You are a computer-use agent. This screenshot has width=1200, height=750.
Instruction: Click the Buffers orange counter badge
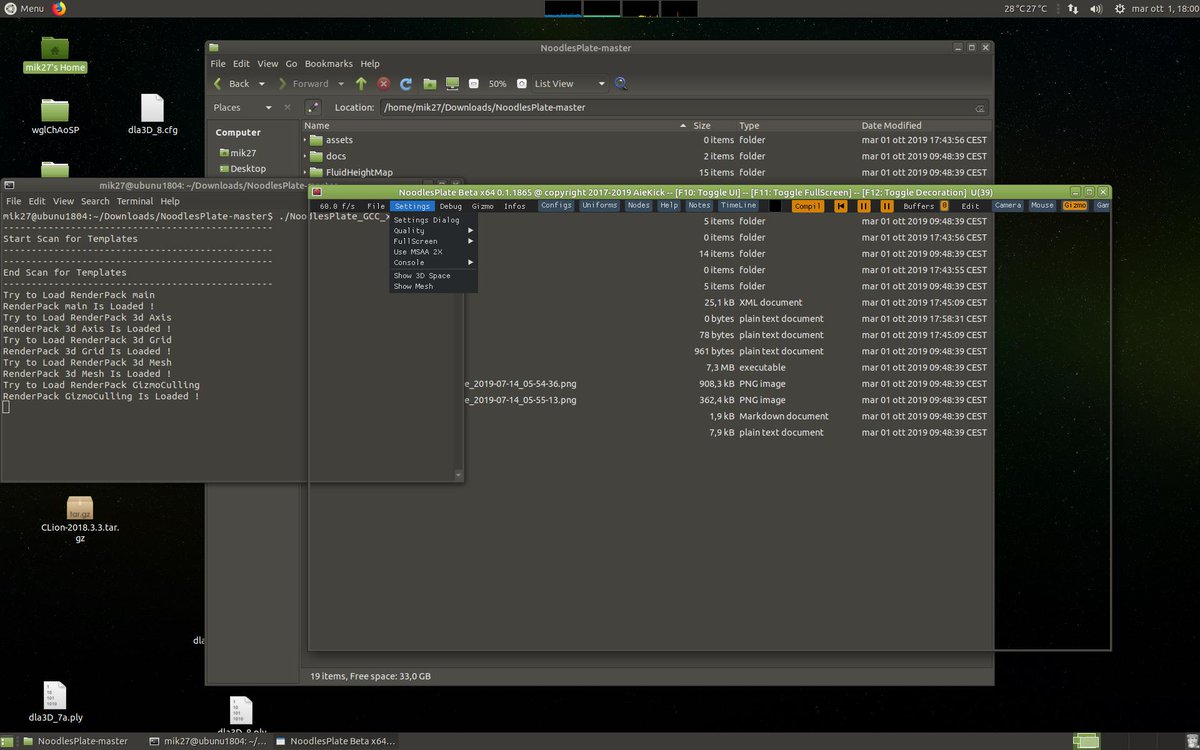[944, 206]
